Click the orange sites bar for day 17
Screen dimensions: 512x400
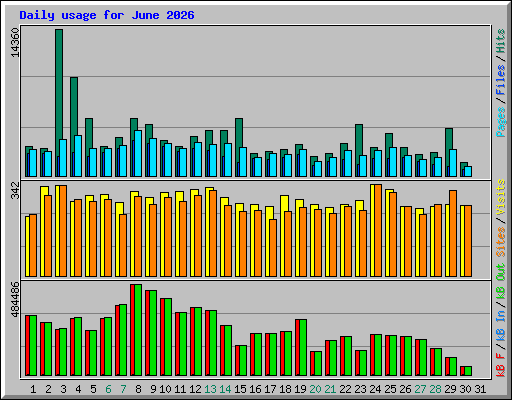click(273, 248)
